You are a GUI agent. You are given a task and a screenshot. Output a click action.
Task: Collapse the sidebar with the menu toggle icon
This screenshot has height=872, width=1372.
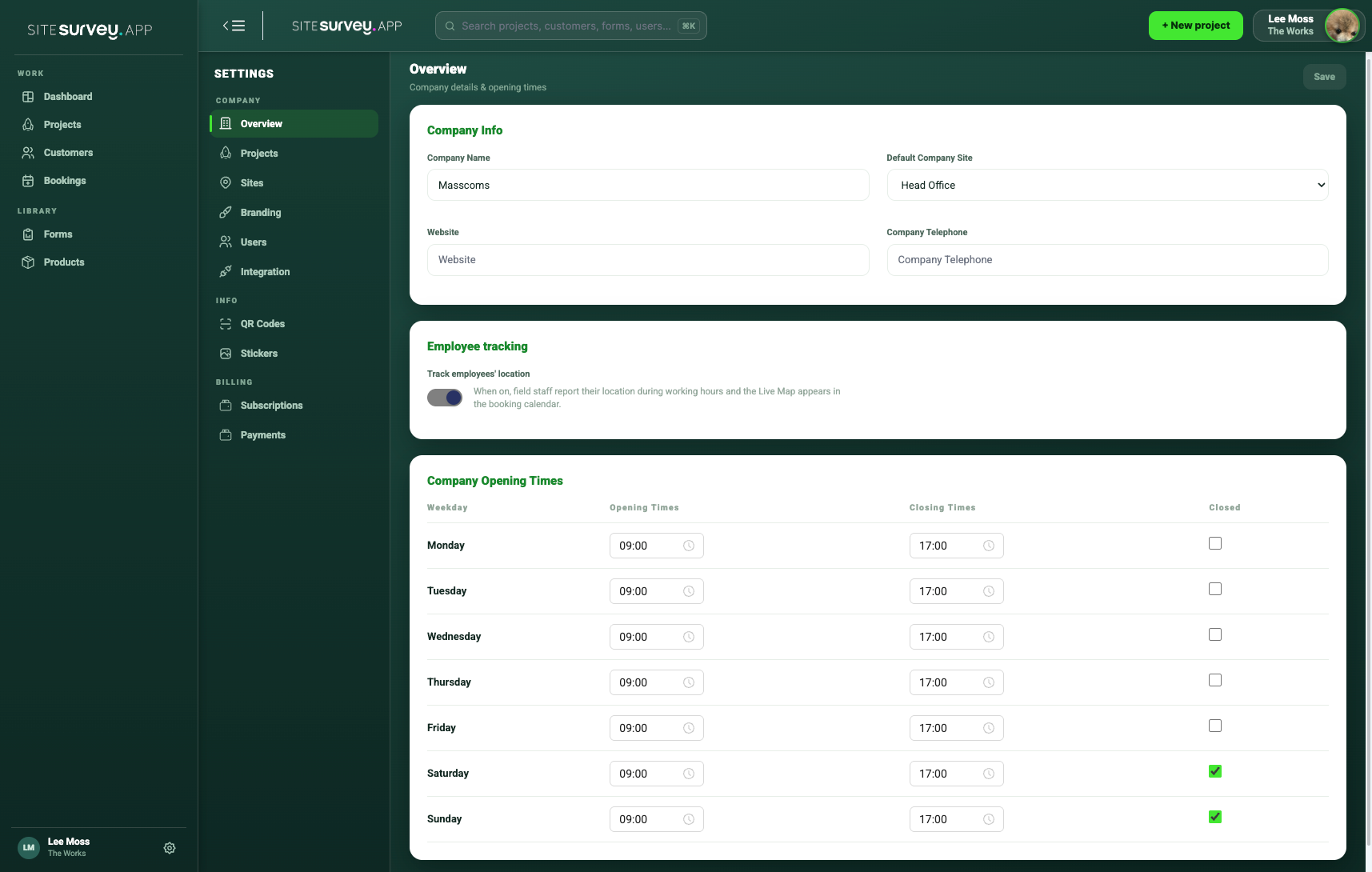234,26
